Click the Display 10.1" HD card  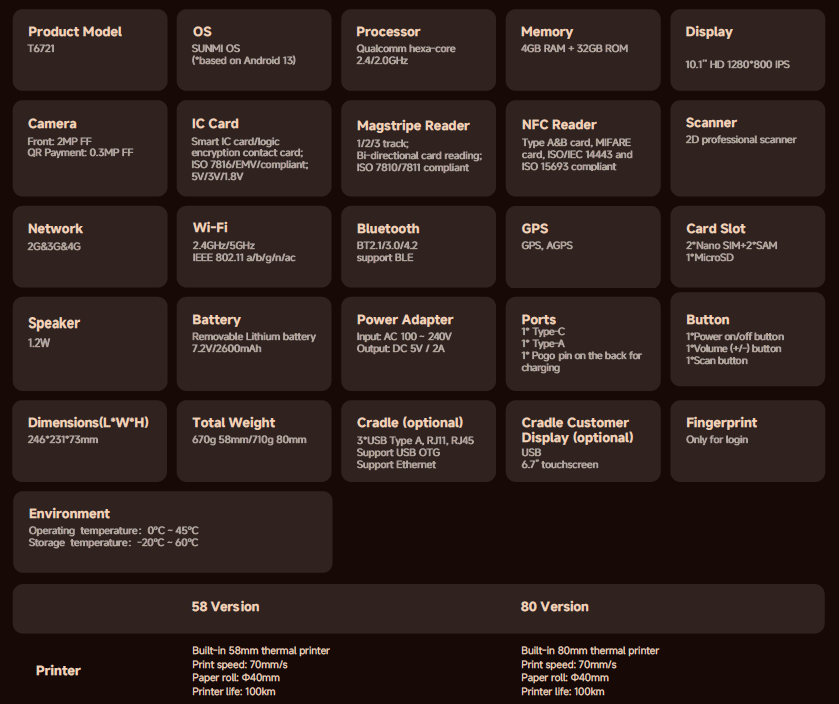(747, 50)
